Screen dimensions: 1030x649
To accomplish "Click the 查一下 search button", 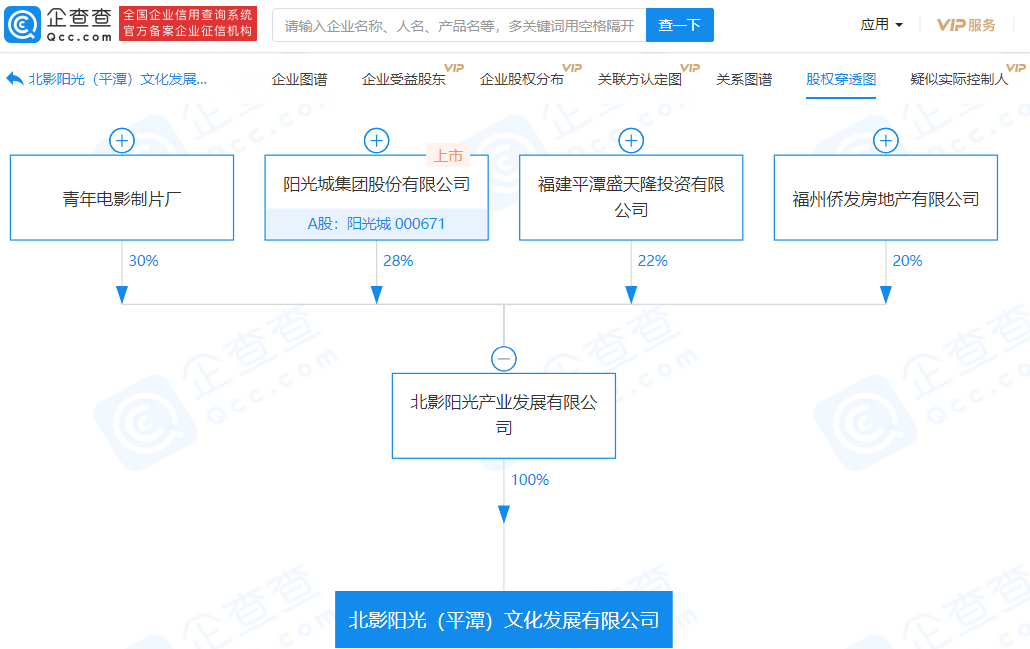I will coord(679,25).
